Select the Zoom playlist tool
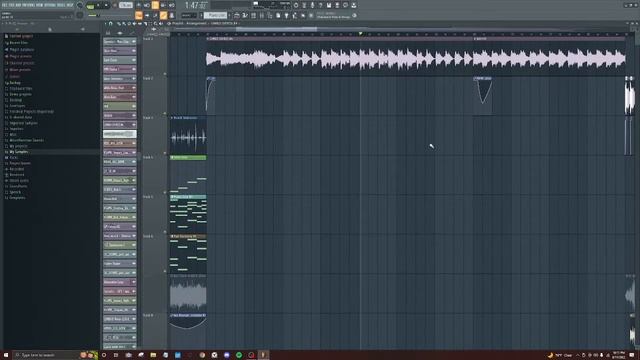Image resolution: width=640 pixels, height=360 pixels. tap(156, 24)
